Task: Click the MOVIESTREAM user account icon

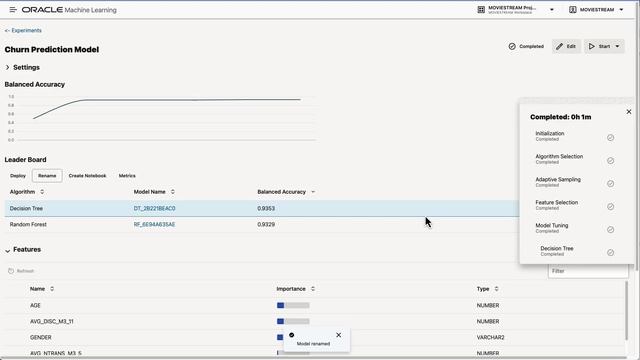Action: (x=573, y=9)
